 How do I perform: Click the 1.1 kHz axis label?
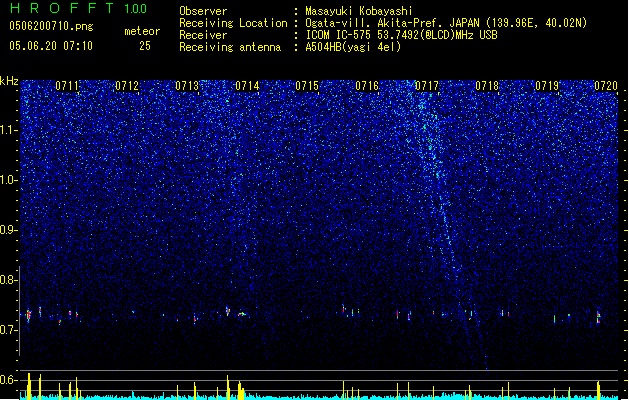pyautogui.click(x=9, y=130)
